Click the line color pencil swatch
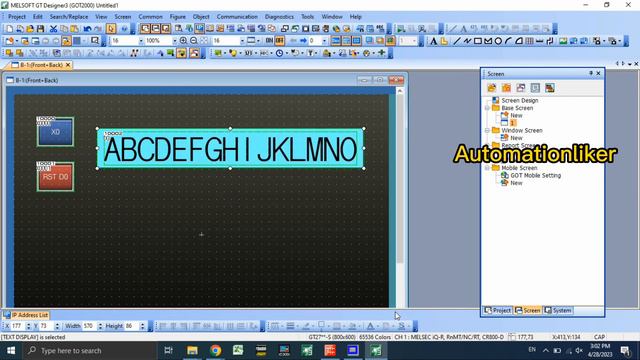Image resolution: width=640 pixels, height=360 pixels. click(306, 326)
